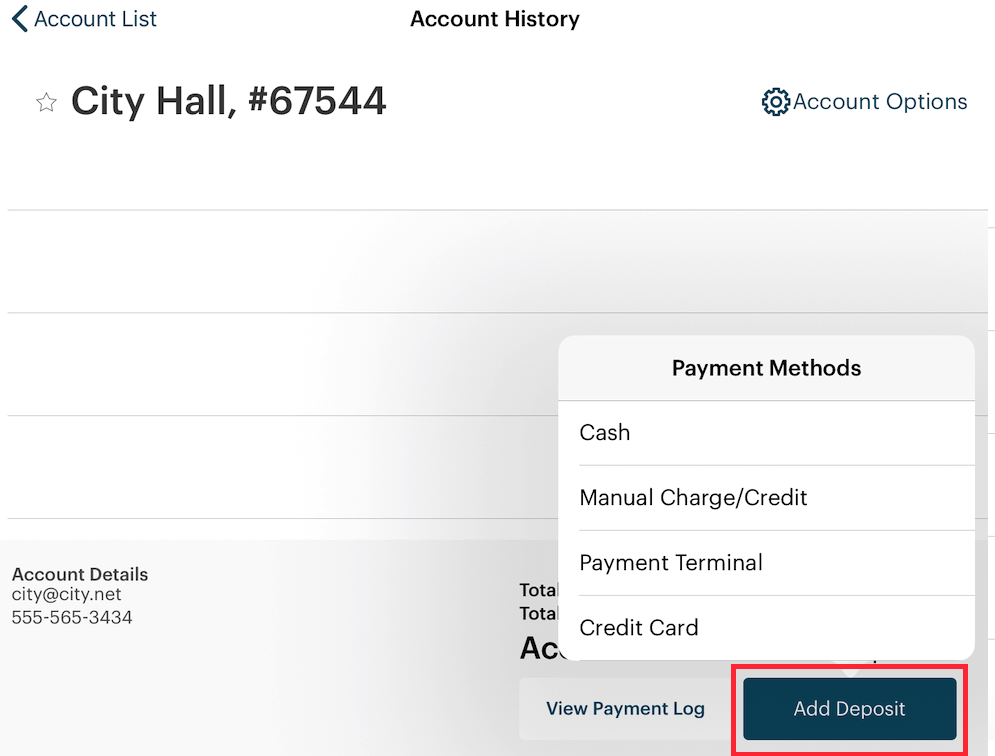The width and height of the screenshot is (995, 756).
Task: Open View Payment Log
Action: [x=625, y=708]
